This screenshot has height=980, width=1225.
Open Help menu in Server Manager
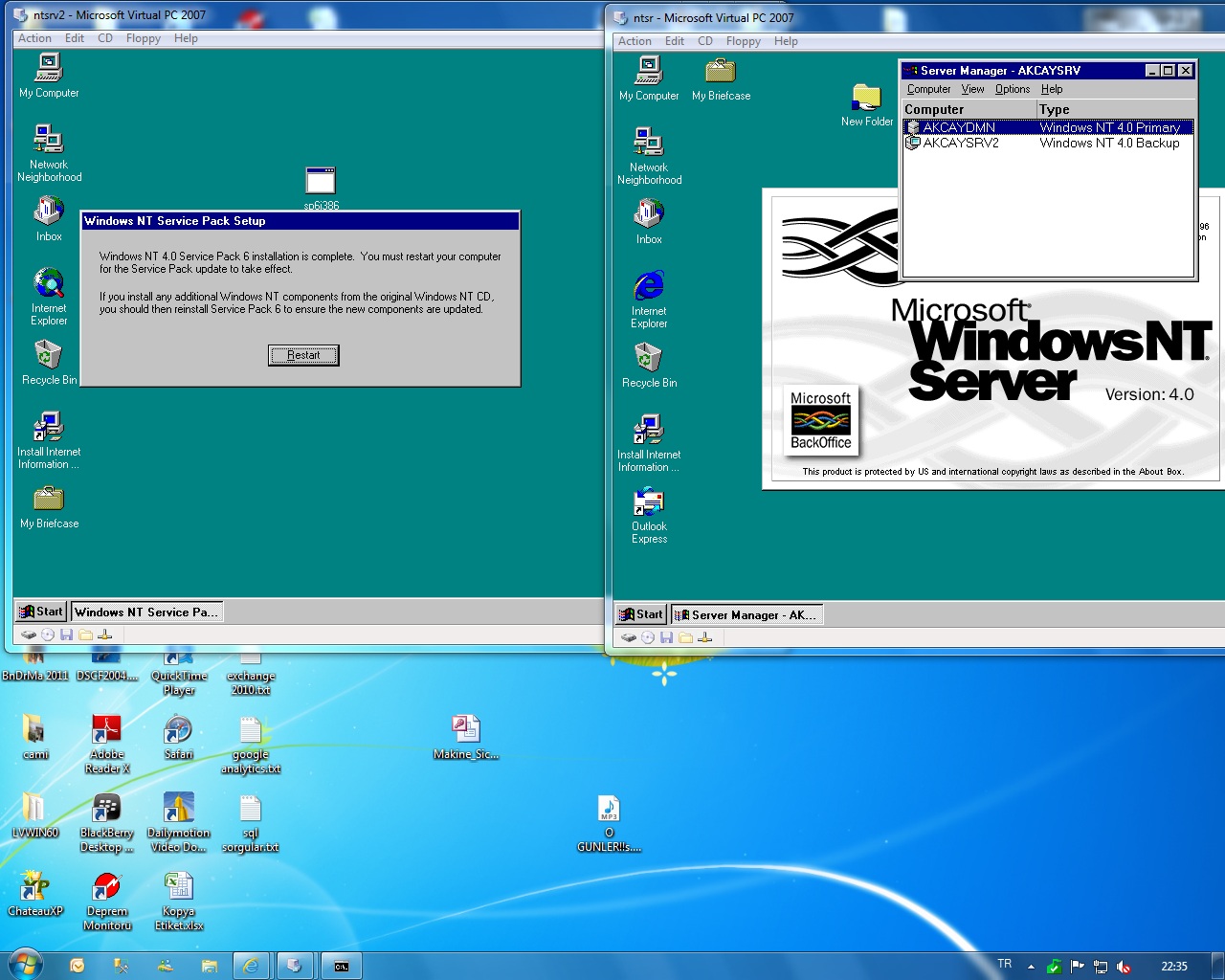[1052, 89]
